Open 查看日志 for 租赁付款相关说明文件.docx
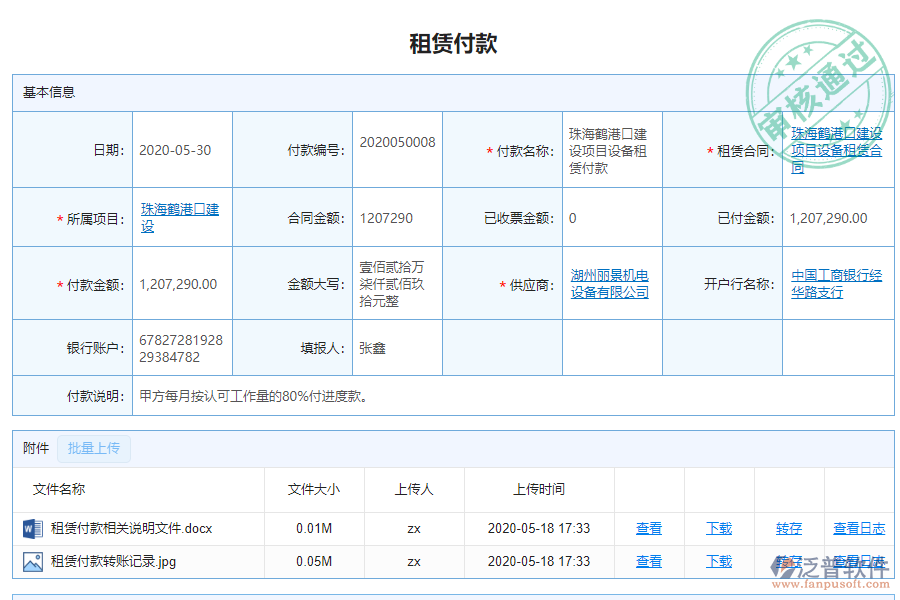Viewport: 900px width, 600px height. pyautogui.click(x=859, y=528)
